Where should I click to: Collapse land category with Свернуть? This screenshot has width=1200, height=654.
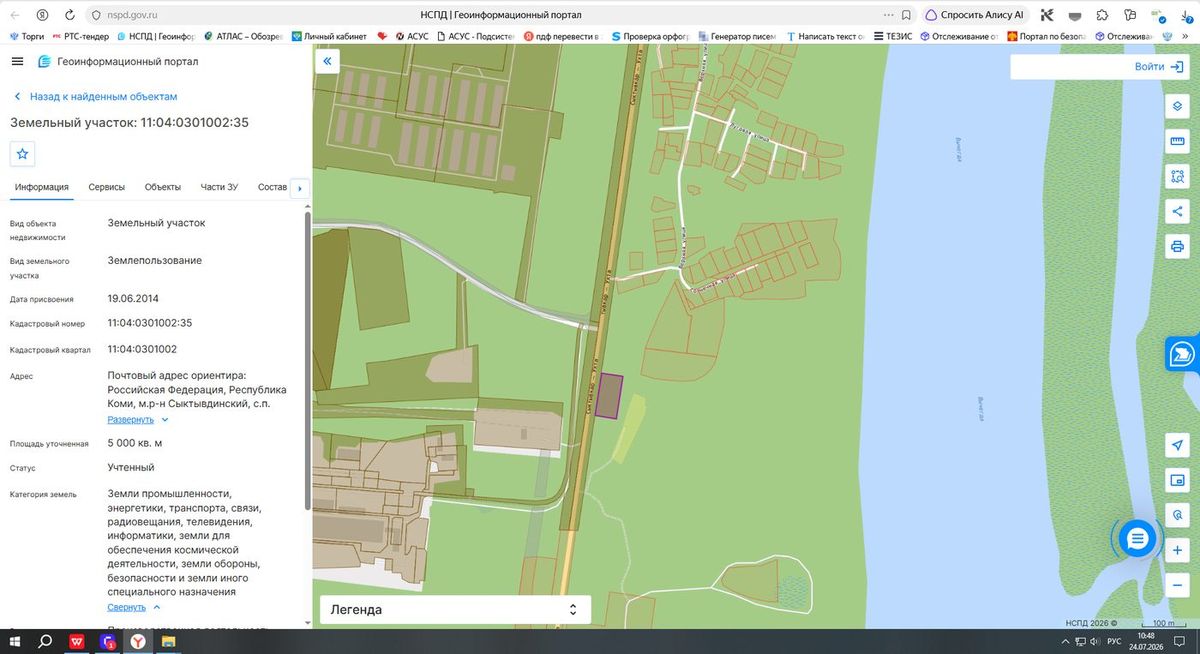click(134, 607)
